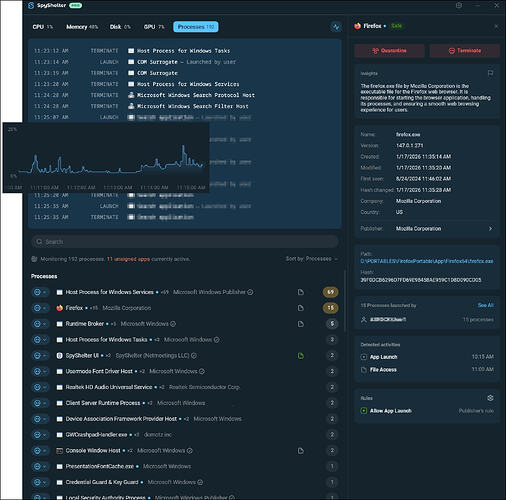Switch to the CPU tab
Viewport: 506px width, 500px height.
click(x=43, y=27)
